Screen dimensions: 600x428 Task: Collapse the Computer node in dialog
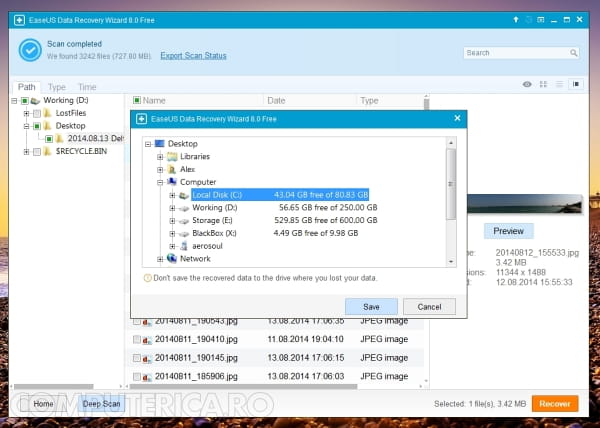(x=160, y=182)
